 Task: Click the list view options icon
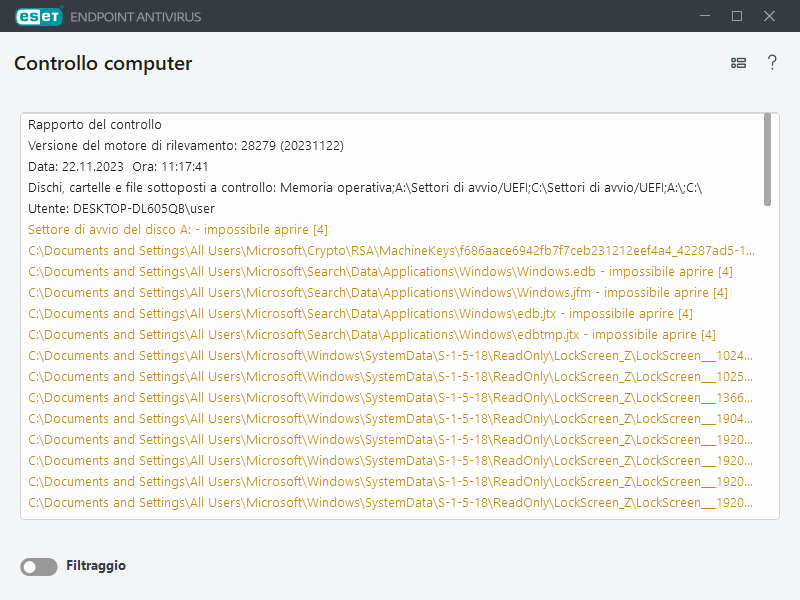[x=738, y=63]
